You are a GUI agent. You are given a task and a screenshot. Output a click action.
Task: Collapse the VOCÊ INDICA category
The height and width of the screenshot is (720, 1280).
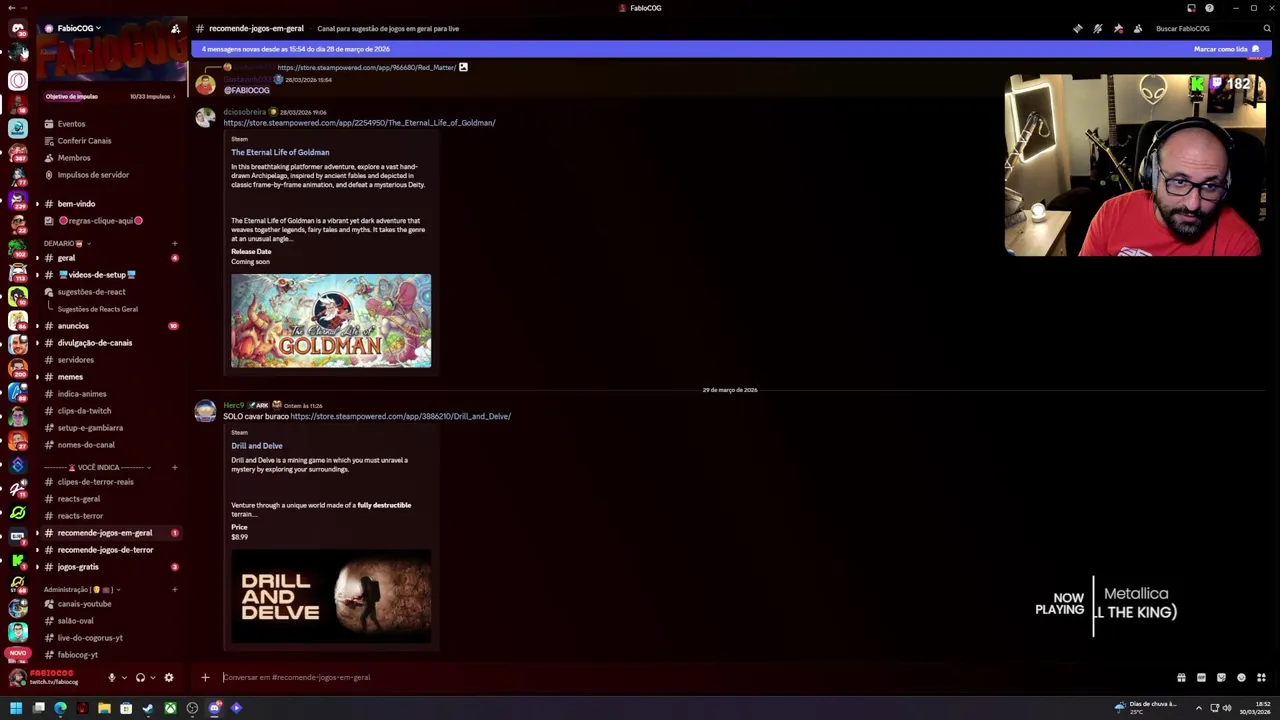click(x=97, y=467)
